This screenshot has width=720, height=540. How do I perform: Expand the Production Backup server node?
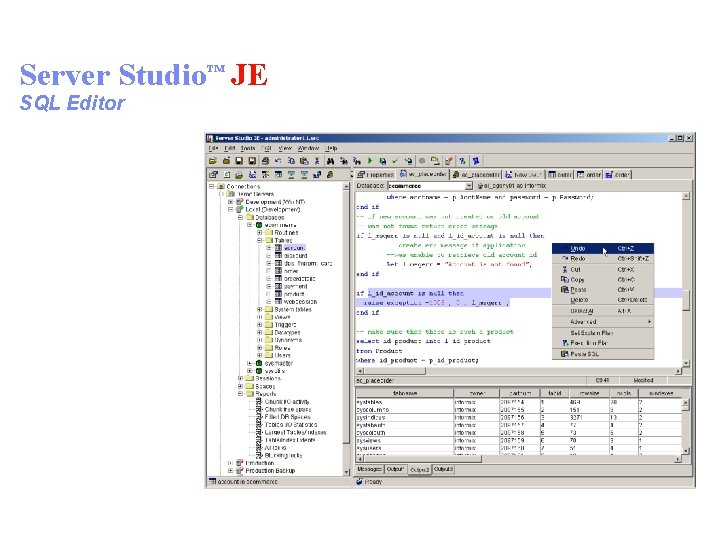click(x=231, y=471)
